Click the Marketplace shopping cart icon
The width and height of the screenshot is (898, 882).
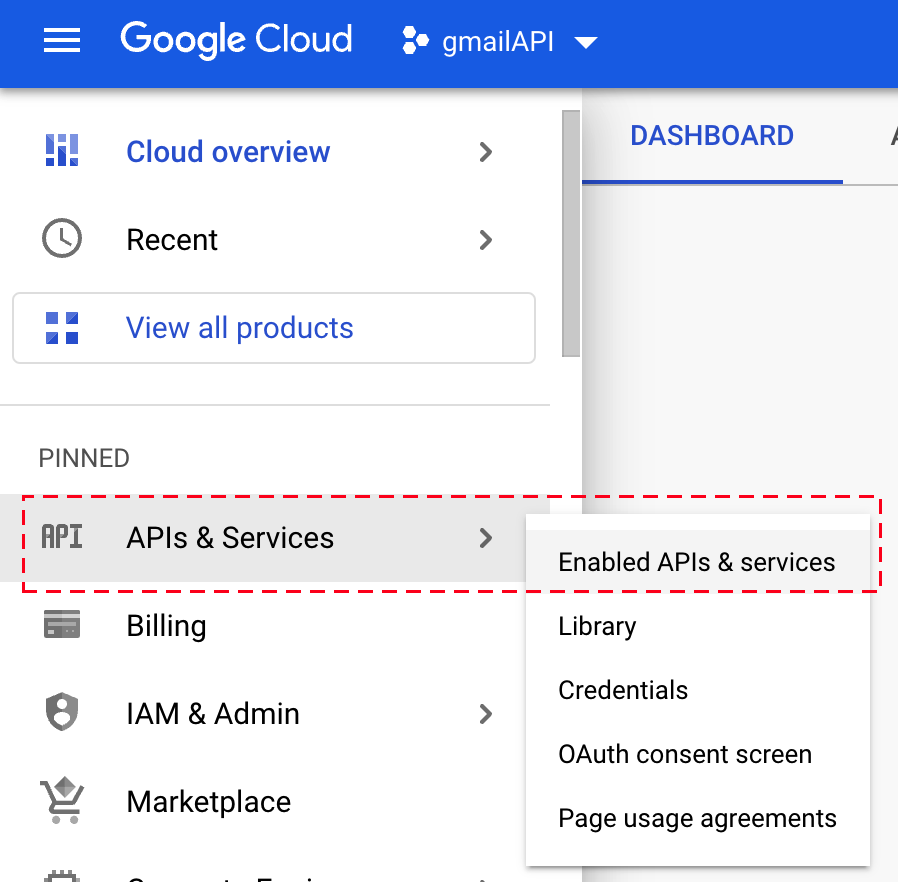(x=62, y=801)
